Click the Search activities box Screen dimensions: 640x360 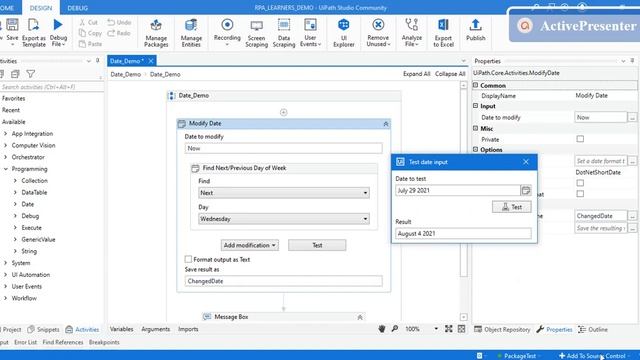point(51,87)
